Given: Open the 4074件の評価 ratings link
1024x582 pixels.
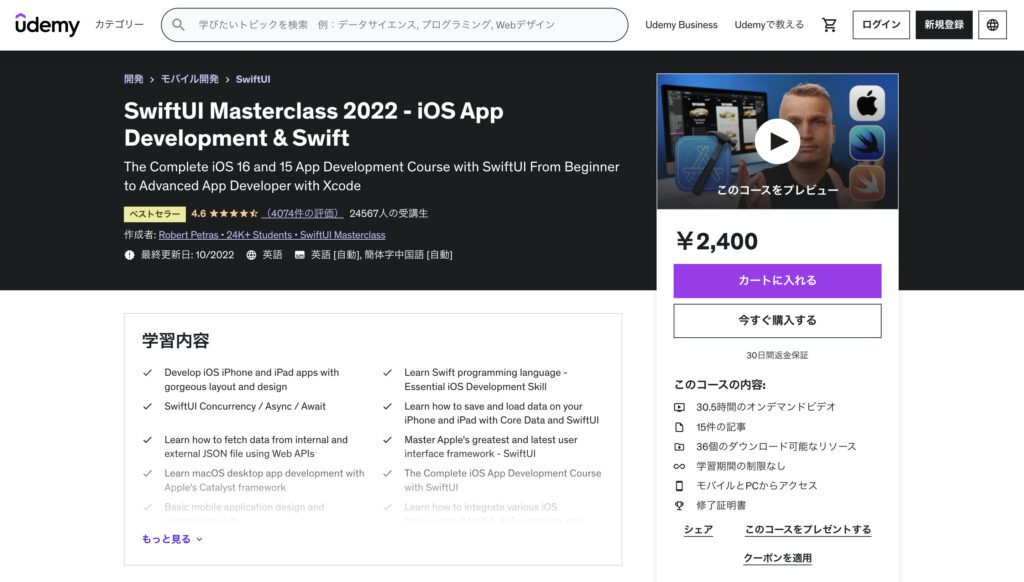Looking at the screenshot, I should point(302,214).
